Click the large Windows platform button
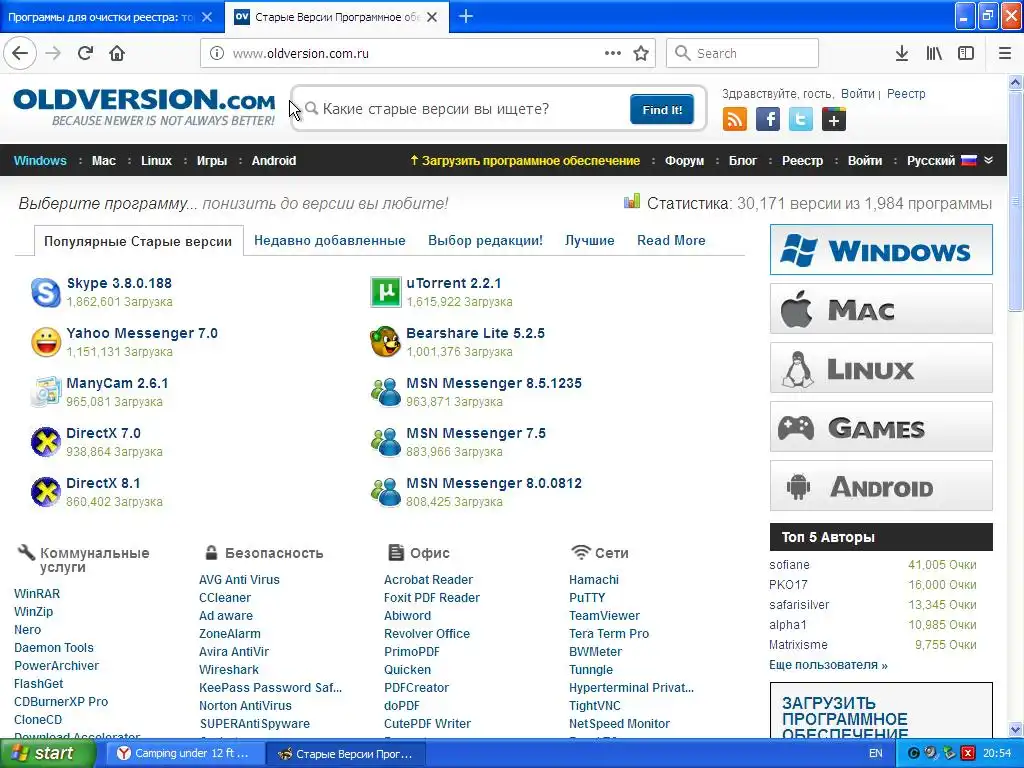 [x=881, y=249]
